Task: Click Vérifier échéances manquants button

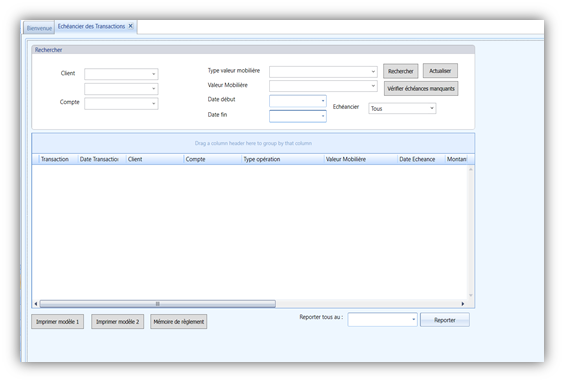Action: tap(421, 88)
